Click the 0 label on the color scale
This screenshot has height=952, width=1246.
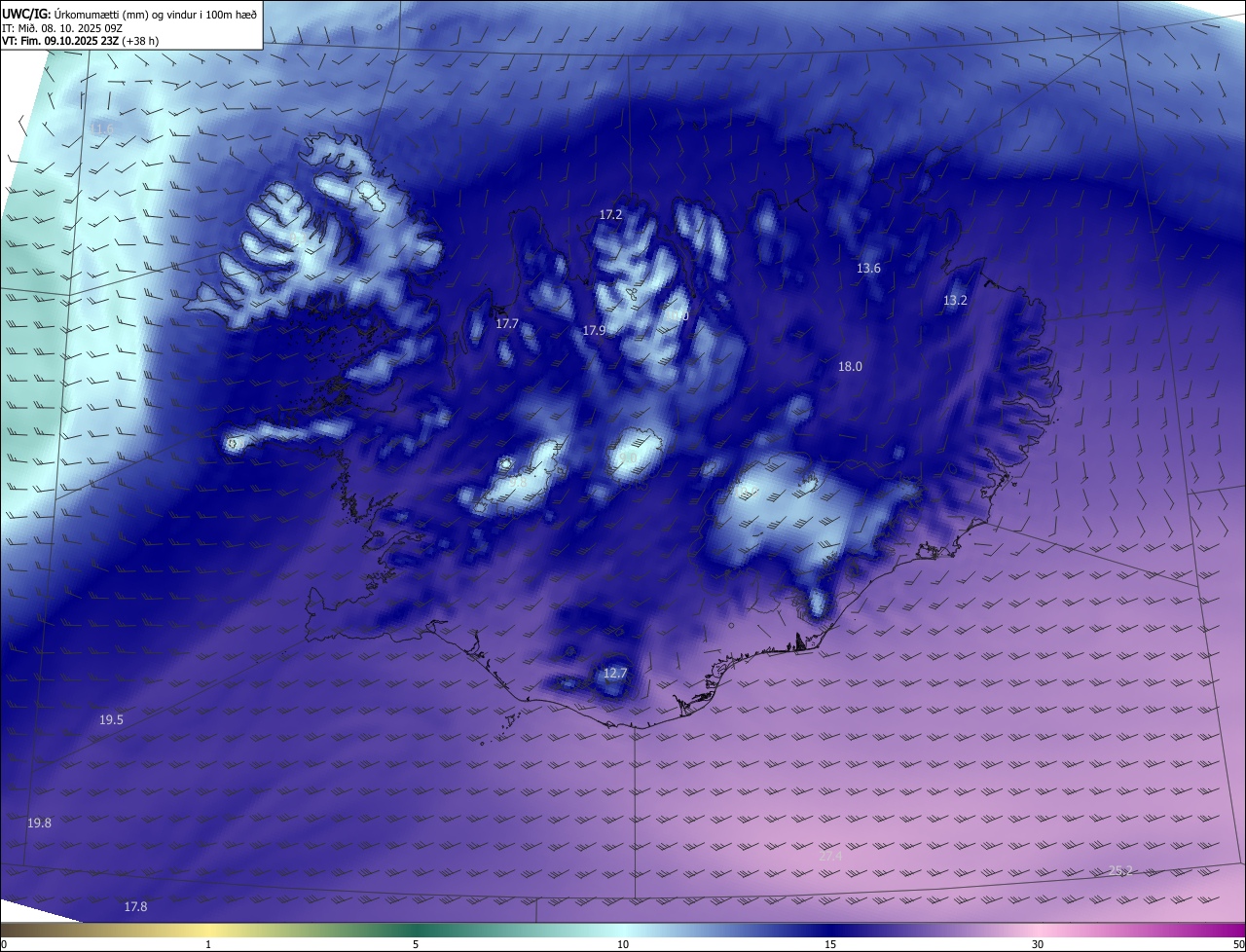click(4, 944)
